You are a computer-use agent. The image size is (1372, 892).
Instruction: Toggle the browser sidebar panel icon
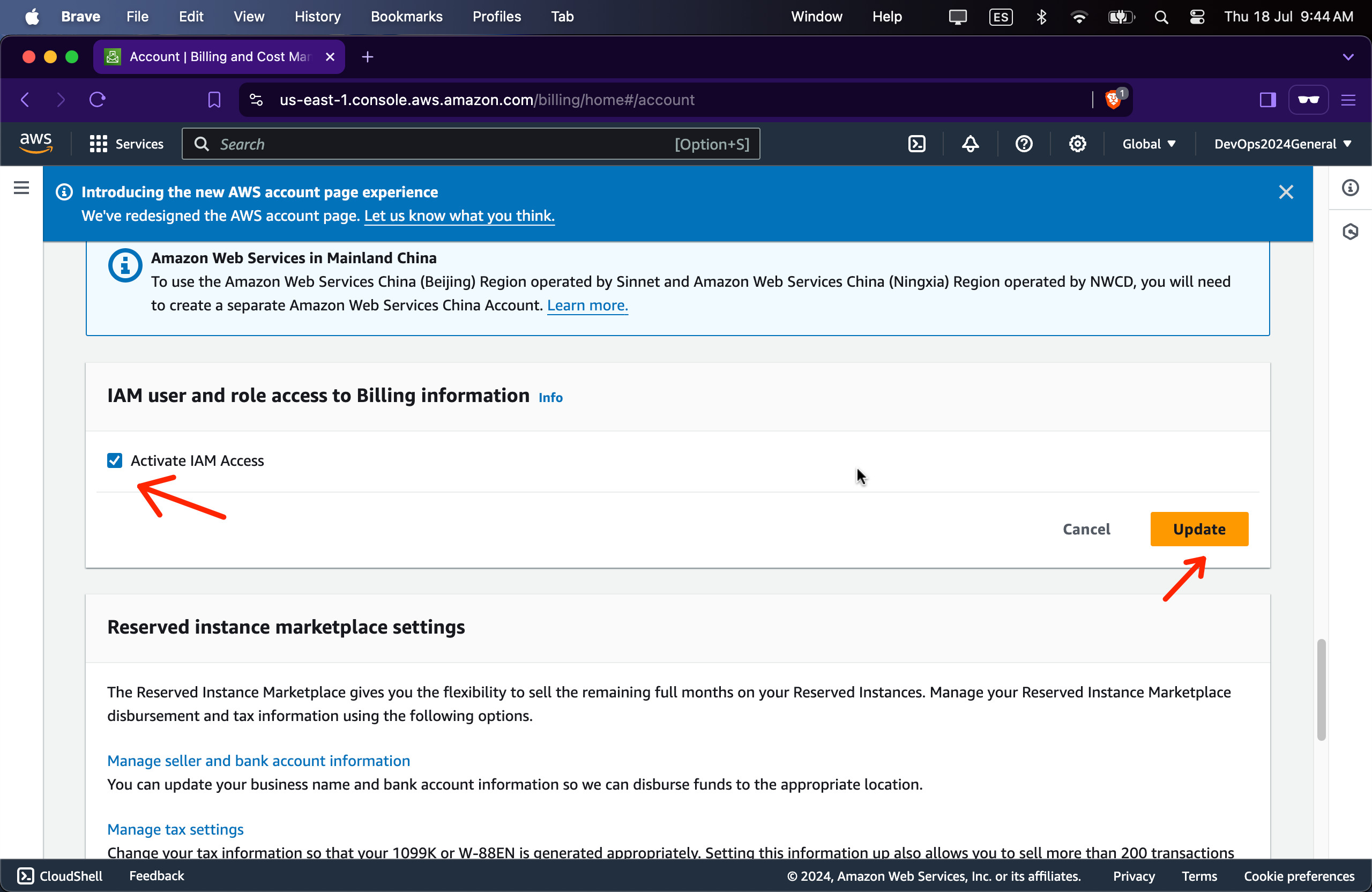point(1267,100)
